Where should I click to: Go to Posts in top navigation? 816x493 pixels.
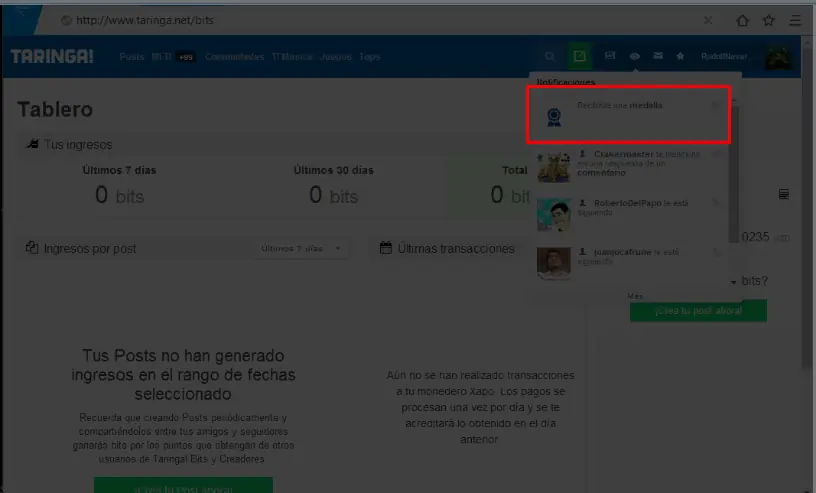pyautogui.click(x=132, y=57)
